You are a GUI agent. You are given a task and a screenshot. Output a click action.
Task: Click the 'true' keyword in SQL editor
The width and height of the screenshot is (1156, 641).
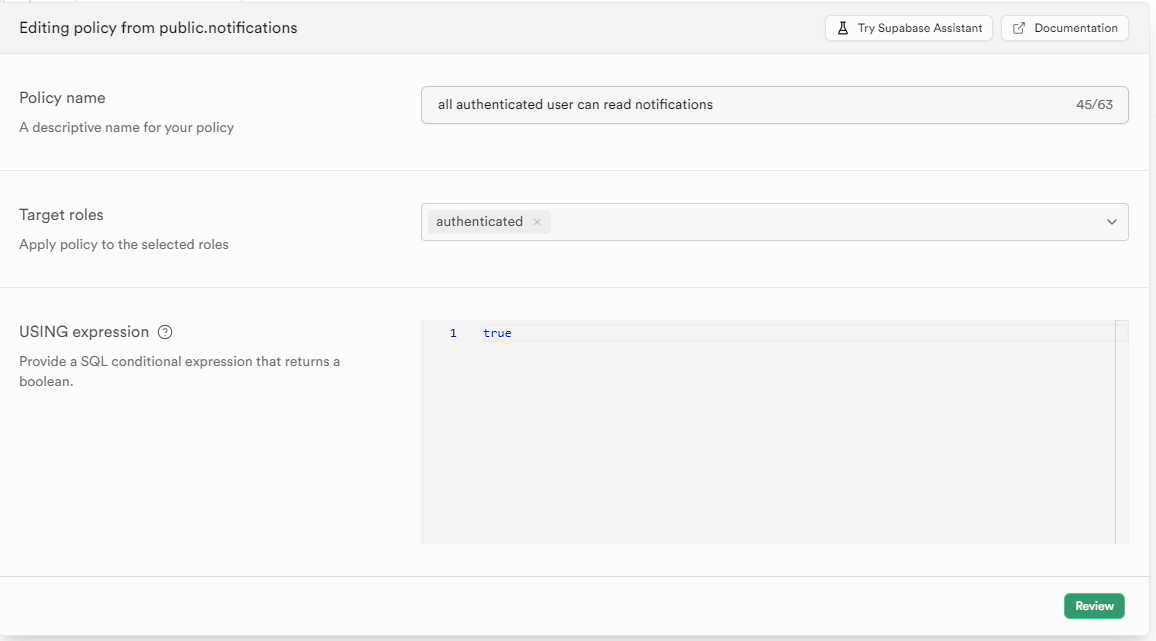coord(497,333)
